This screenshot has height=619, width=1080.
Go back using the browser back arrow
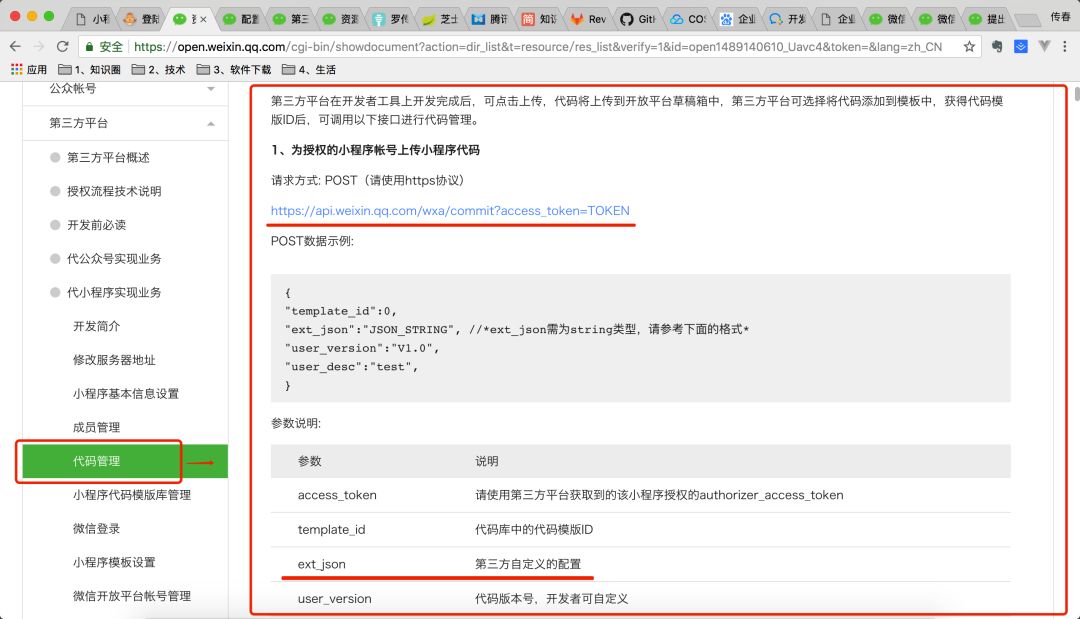15,46
